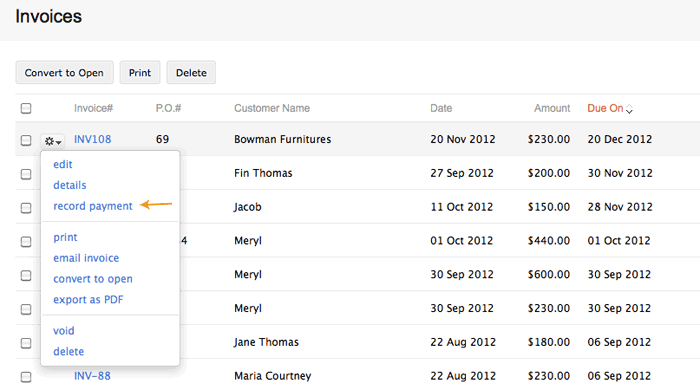Viewport: 700px width, 390px height.
Task: Click the date 20 Nov 2012
Action: pyautogui.click(x=463, y=139)
